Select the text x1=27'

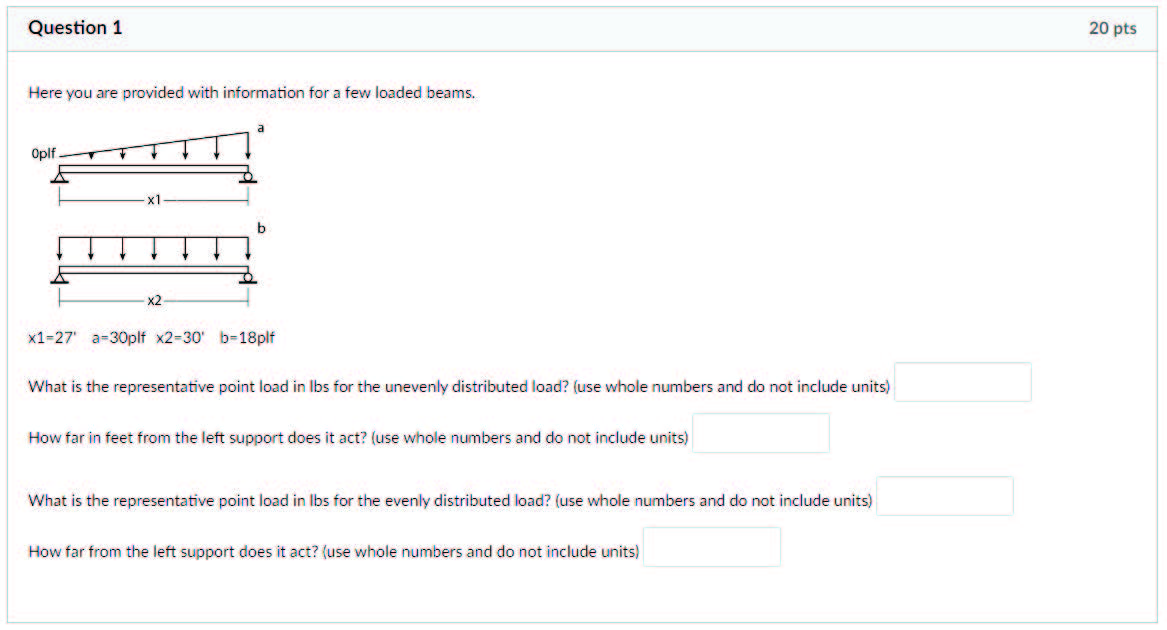(48, 338)
